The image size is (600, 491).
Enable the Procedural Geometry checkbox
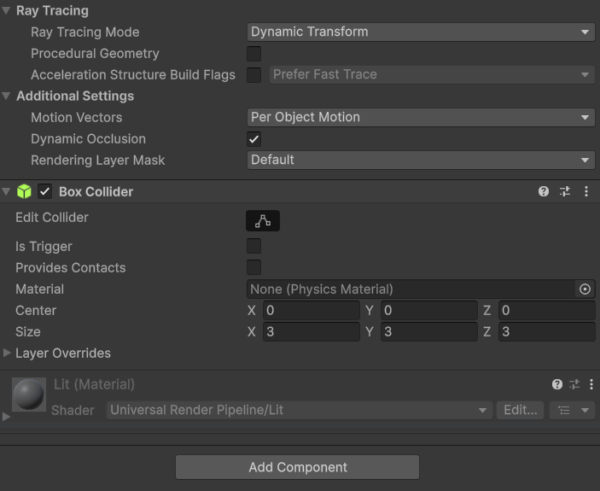tap(254, 53)
